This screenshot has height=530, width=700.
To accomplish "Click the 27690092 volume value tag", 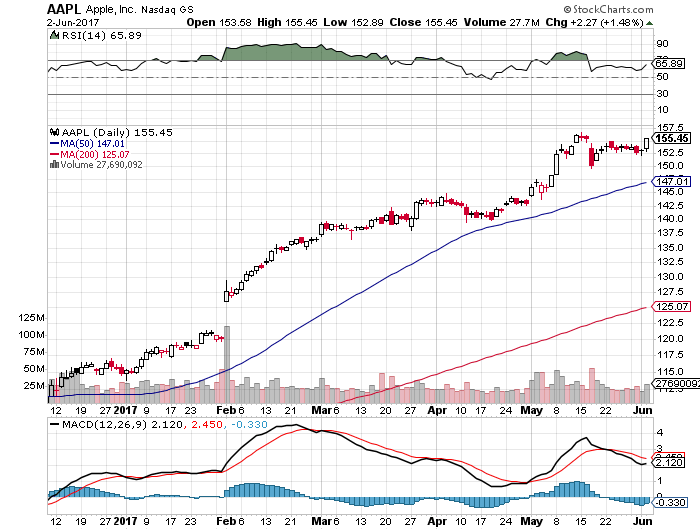I will (668, 384).
